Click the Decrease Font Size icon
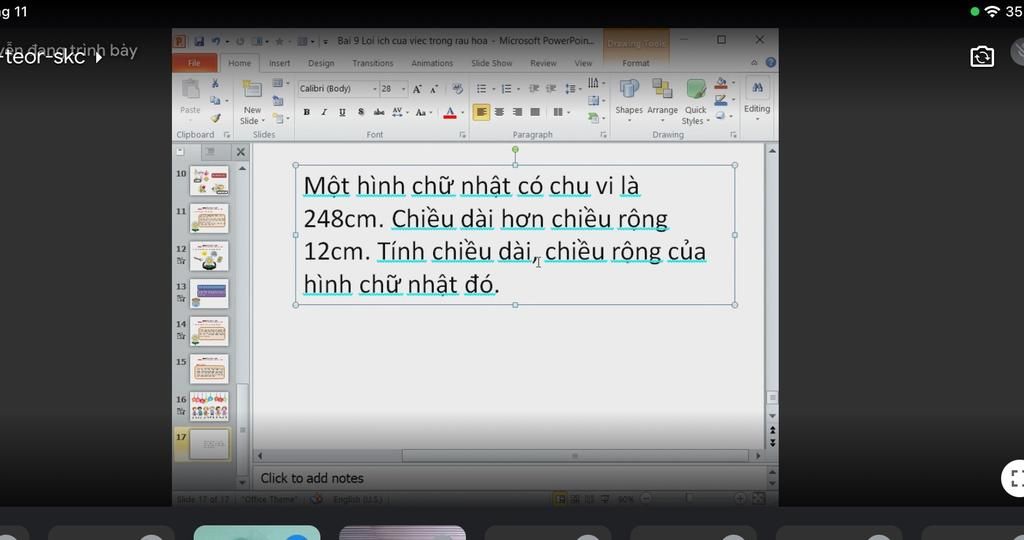The width and height of the screenshot is (1024, 540). click(x=434, y=88)
